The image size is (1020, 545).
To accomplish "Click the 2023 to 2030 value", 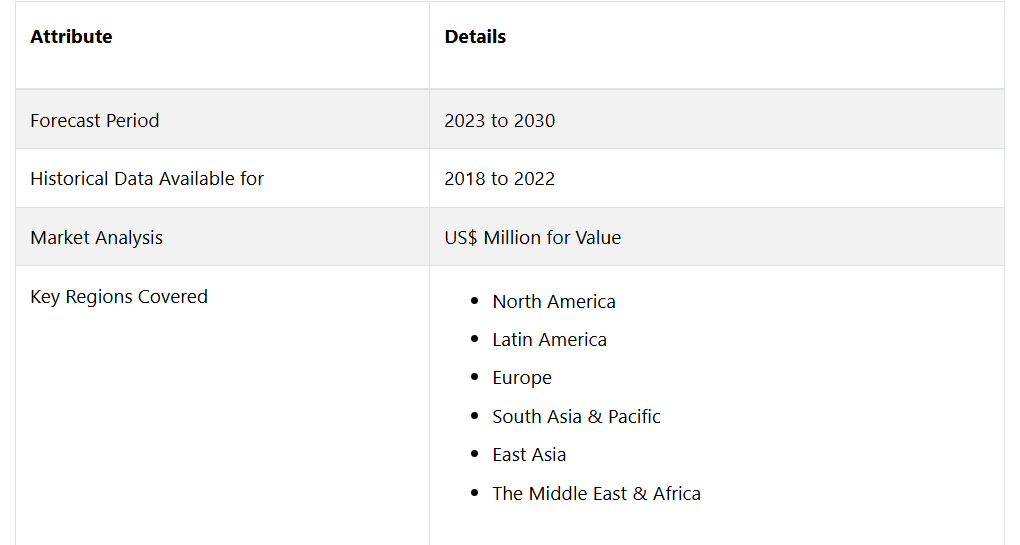I will coord(500,120).
